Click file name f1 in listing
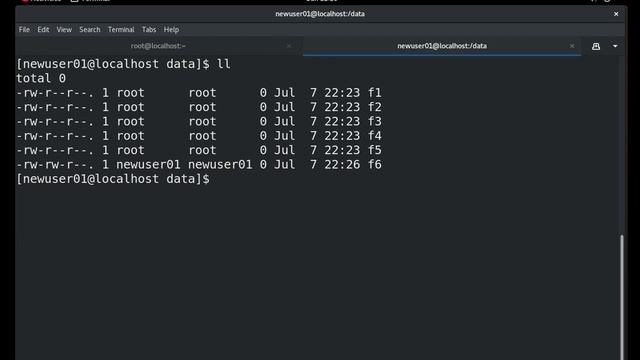Image resolution: width=640 pixels, height=360 pixels. coord(375,93)
